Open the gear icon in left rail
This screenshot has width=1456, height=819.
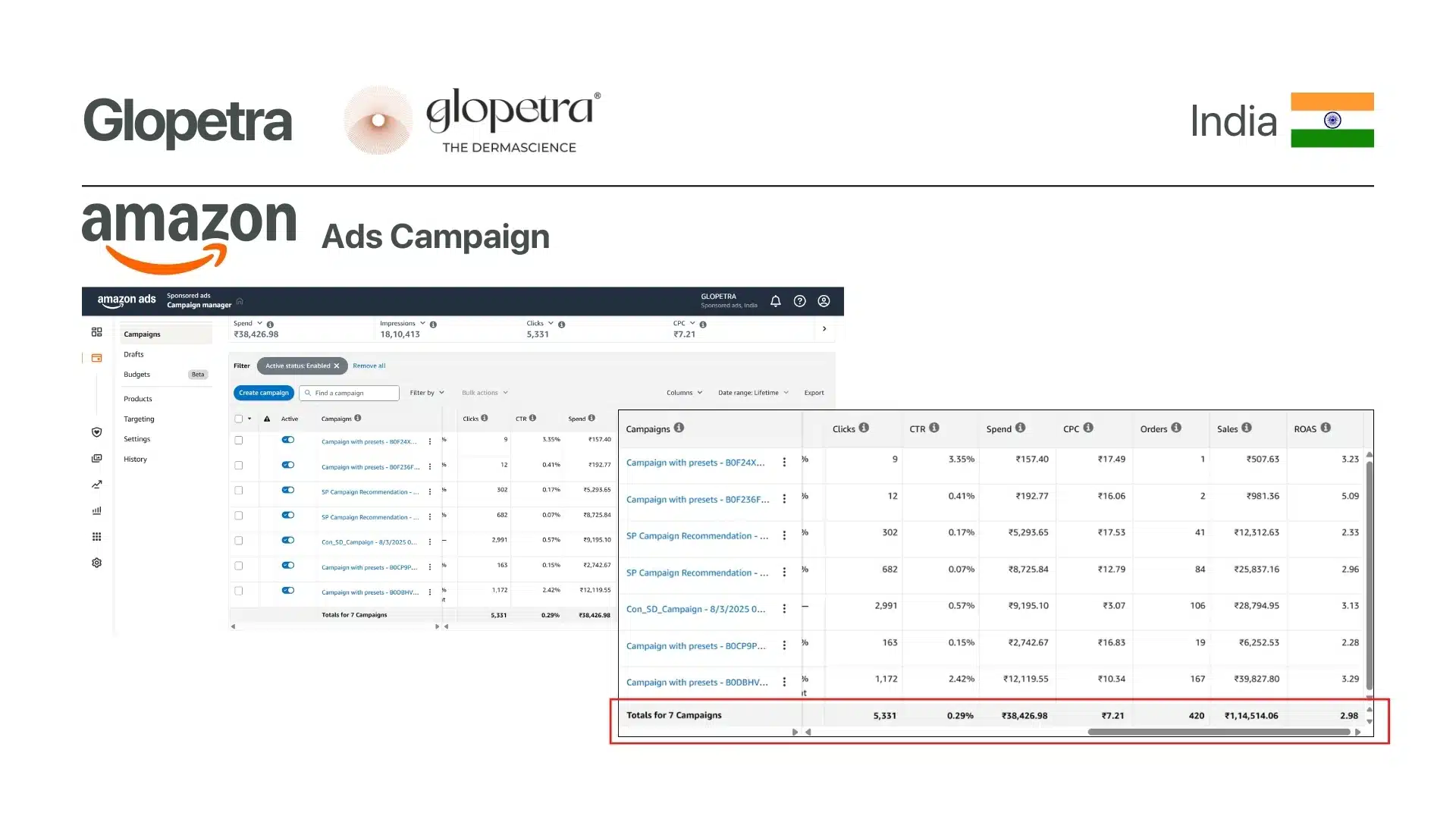[96, 563]
